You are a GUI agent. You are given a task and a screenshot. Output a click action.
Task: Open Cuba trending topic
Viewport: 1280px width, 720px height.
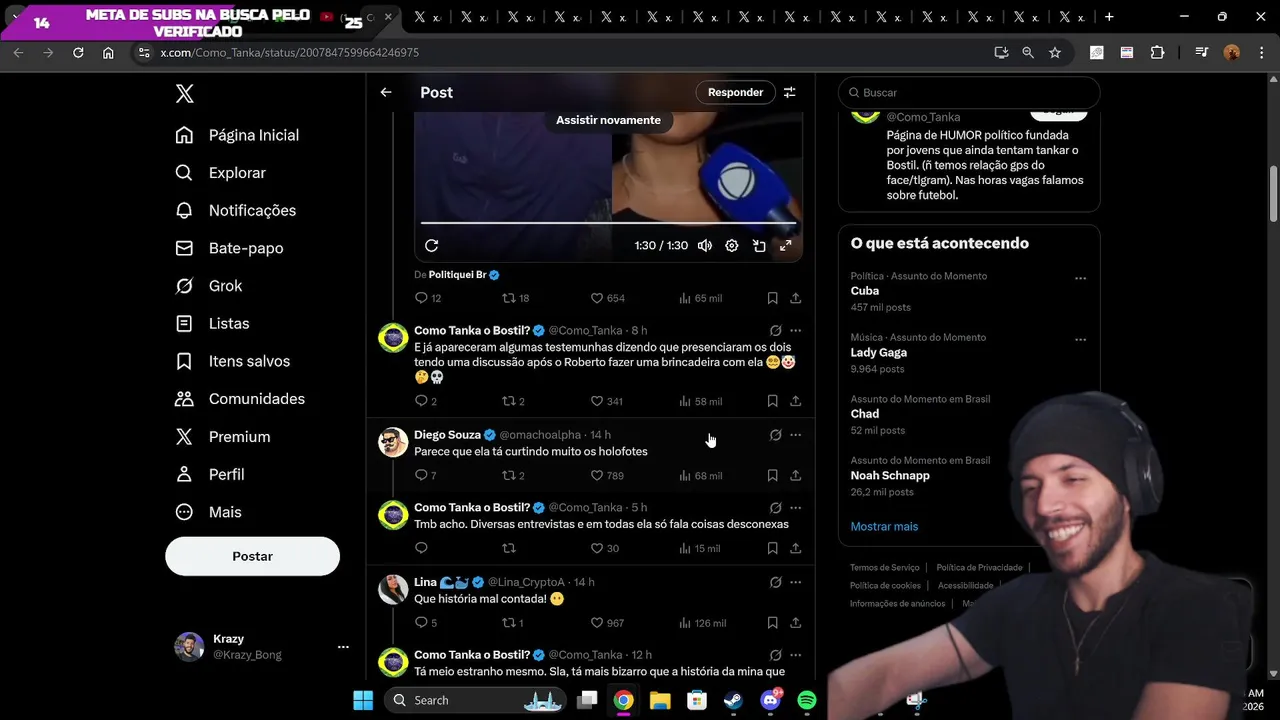[x=865, y=291]
